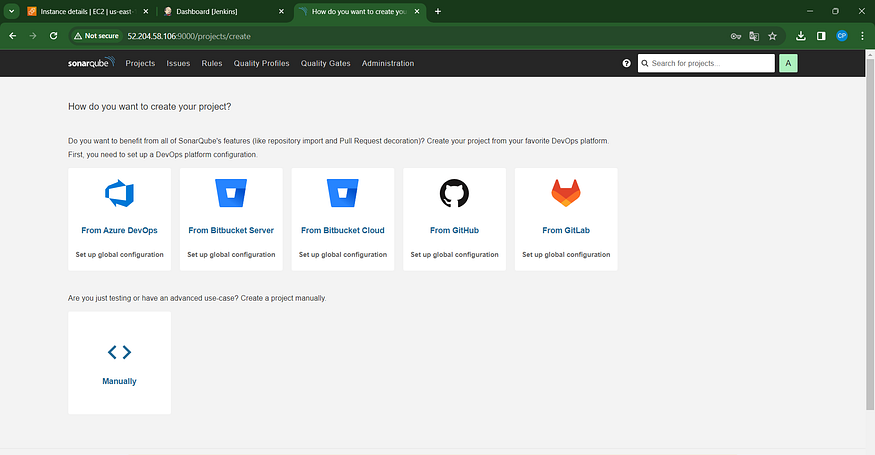The width and height of the screenshot is (875, 455).
Task: Click the browser back arrow
Action: click(12, 36)
